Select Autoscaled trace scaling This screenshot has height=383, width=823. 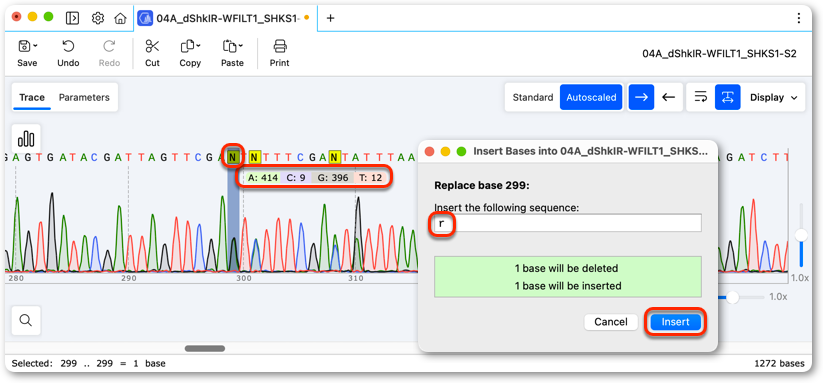591,98
